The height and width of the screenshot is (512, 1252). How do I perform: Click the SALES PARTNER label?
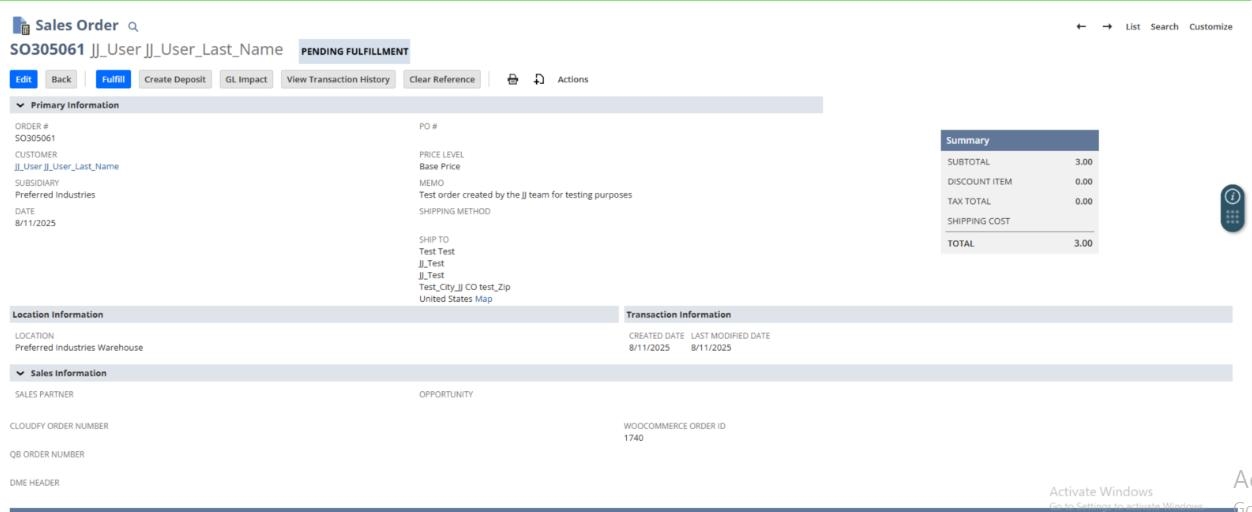[44, 394]
